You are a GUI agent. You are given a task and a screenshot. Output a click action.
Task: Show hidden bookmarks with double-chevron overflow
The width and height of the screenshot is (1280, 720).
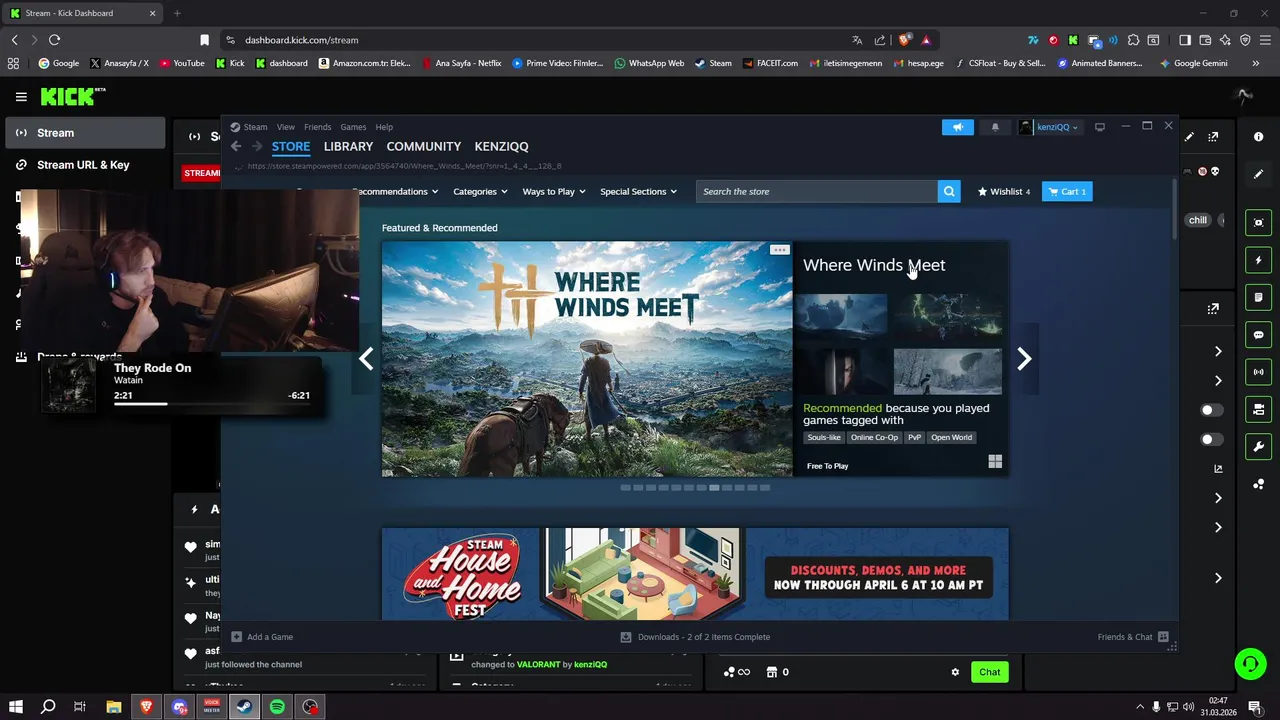pos(1256,63)
